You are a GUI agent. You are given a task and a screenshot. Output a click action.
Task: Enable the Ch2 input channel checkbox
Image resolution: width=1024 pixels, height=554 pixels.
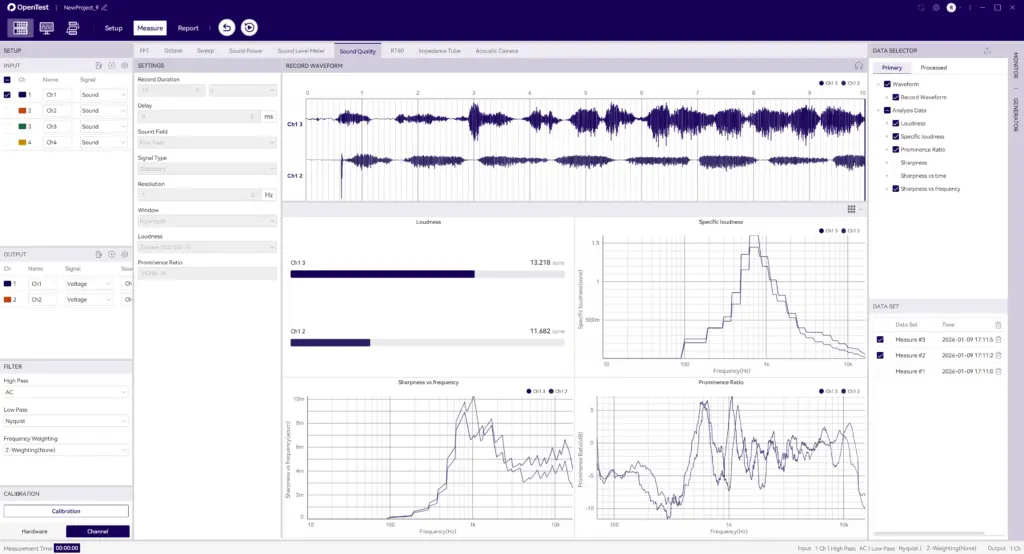(x=8, y=111)
